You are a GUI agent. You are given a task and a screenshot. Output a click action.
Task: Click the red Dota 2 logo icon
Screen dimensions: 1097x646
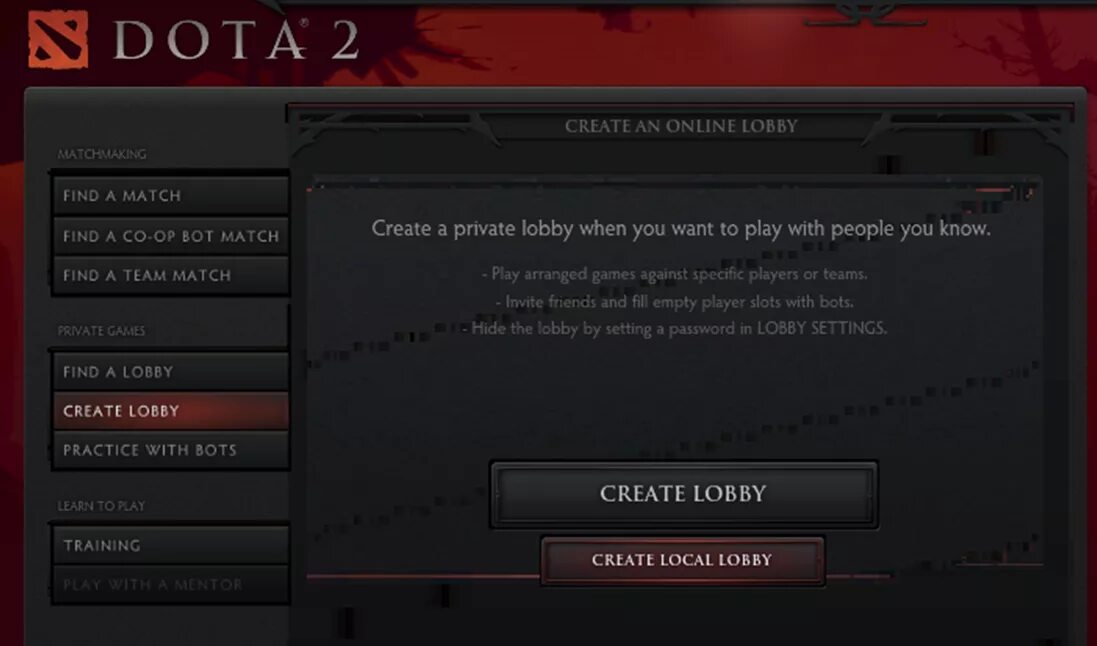(58, 40)
